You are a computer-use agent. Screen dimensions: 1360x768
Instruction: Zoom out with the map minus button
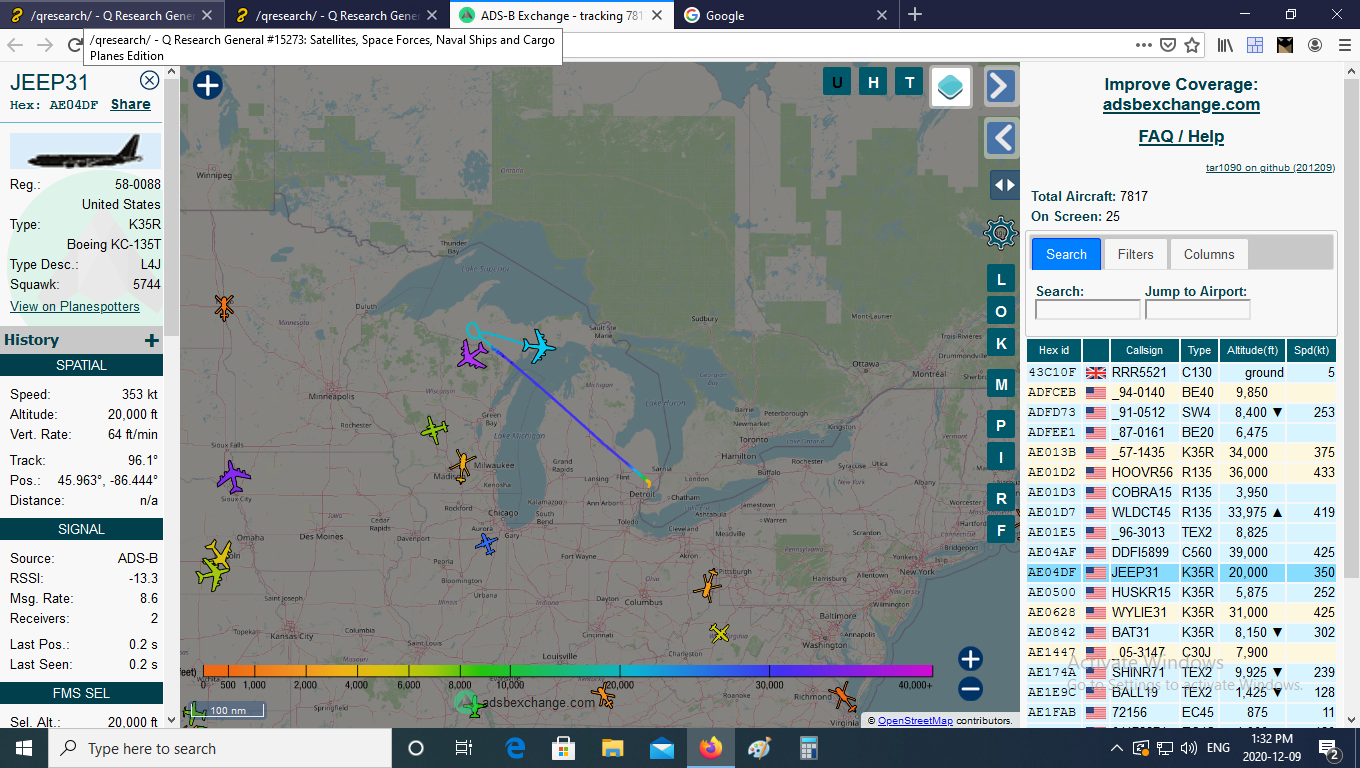pyautogui.click(x=970, y=689)
